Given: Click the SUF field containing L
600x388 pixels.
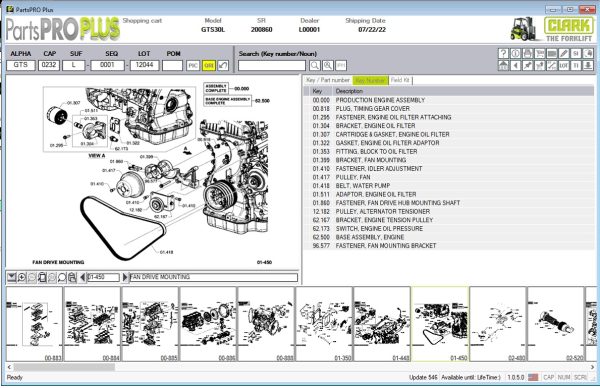Looking at the screenshot, I should pyautogui.click(x=73, y=65).
